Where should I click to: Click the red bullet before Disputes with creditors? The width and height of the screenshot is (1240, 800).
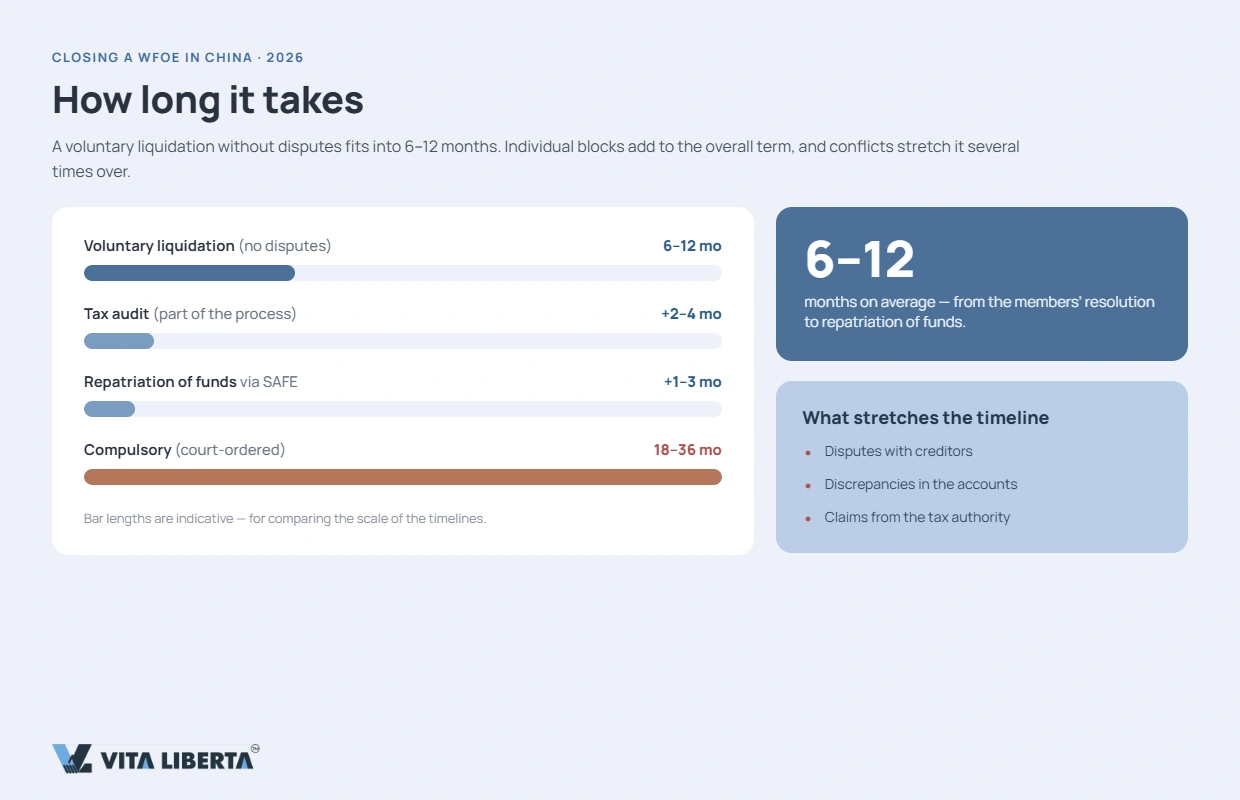tap(808, 452)
